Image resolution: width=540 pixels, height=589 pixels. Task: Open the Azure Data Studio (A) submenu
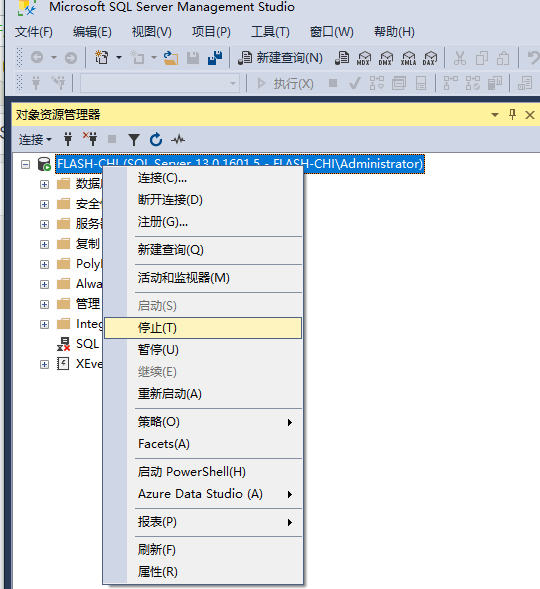point(203,494)
